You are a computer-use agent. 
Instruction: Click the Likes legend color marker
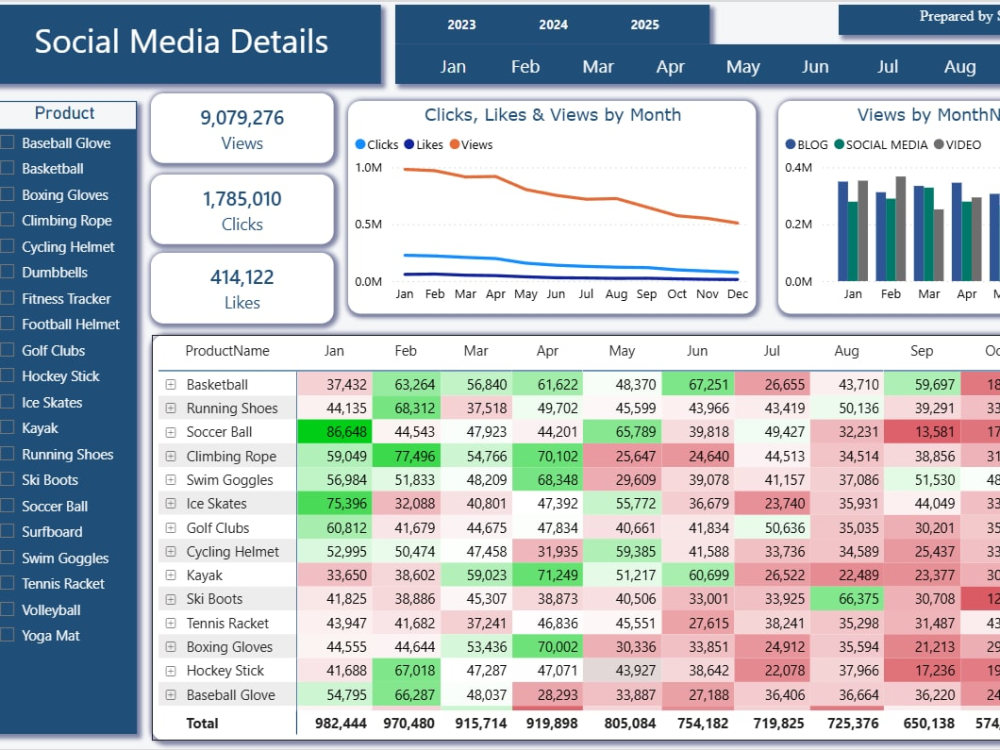pyautogui.click(x=409, y=144)
